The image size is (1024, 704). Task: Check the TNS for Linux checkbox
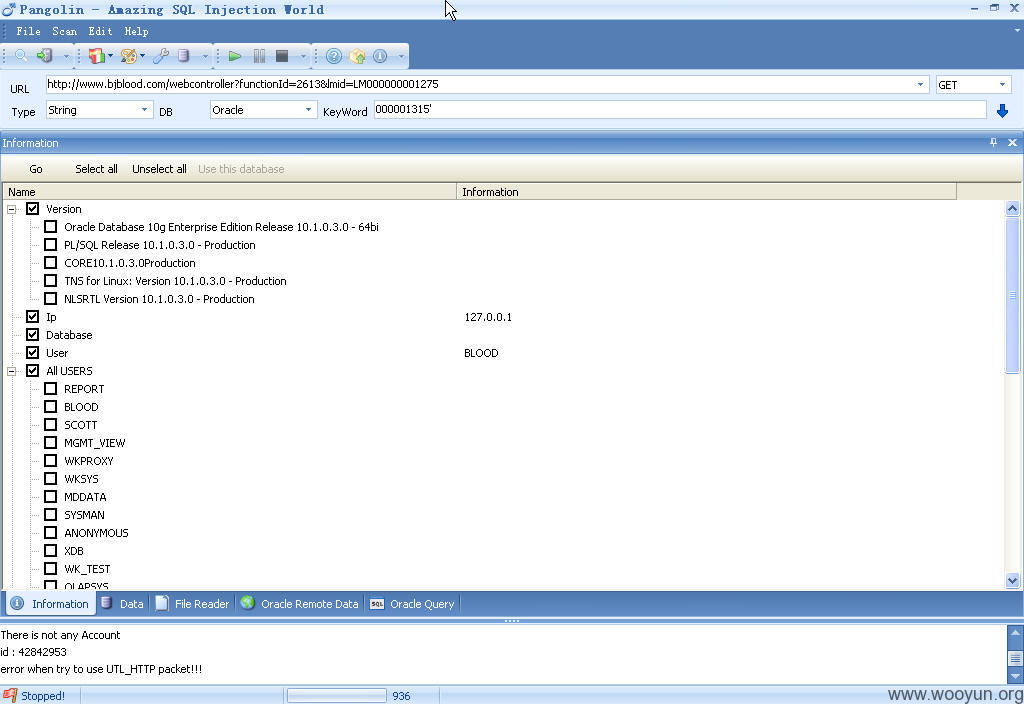click(50, 281)
